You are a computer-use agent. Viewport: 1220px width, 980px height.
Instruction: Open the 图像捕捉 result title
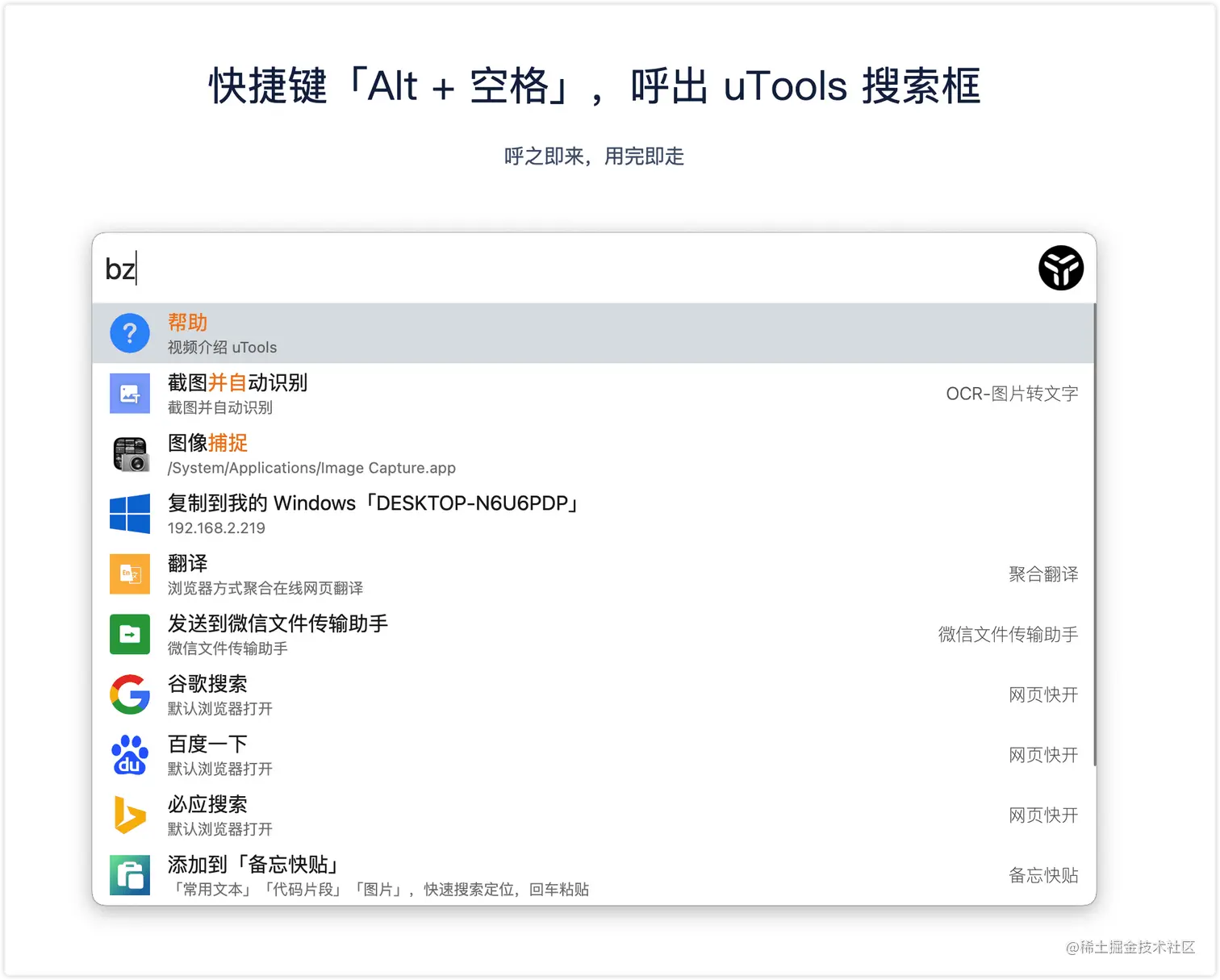[x=207, y=443]
